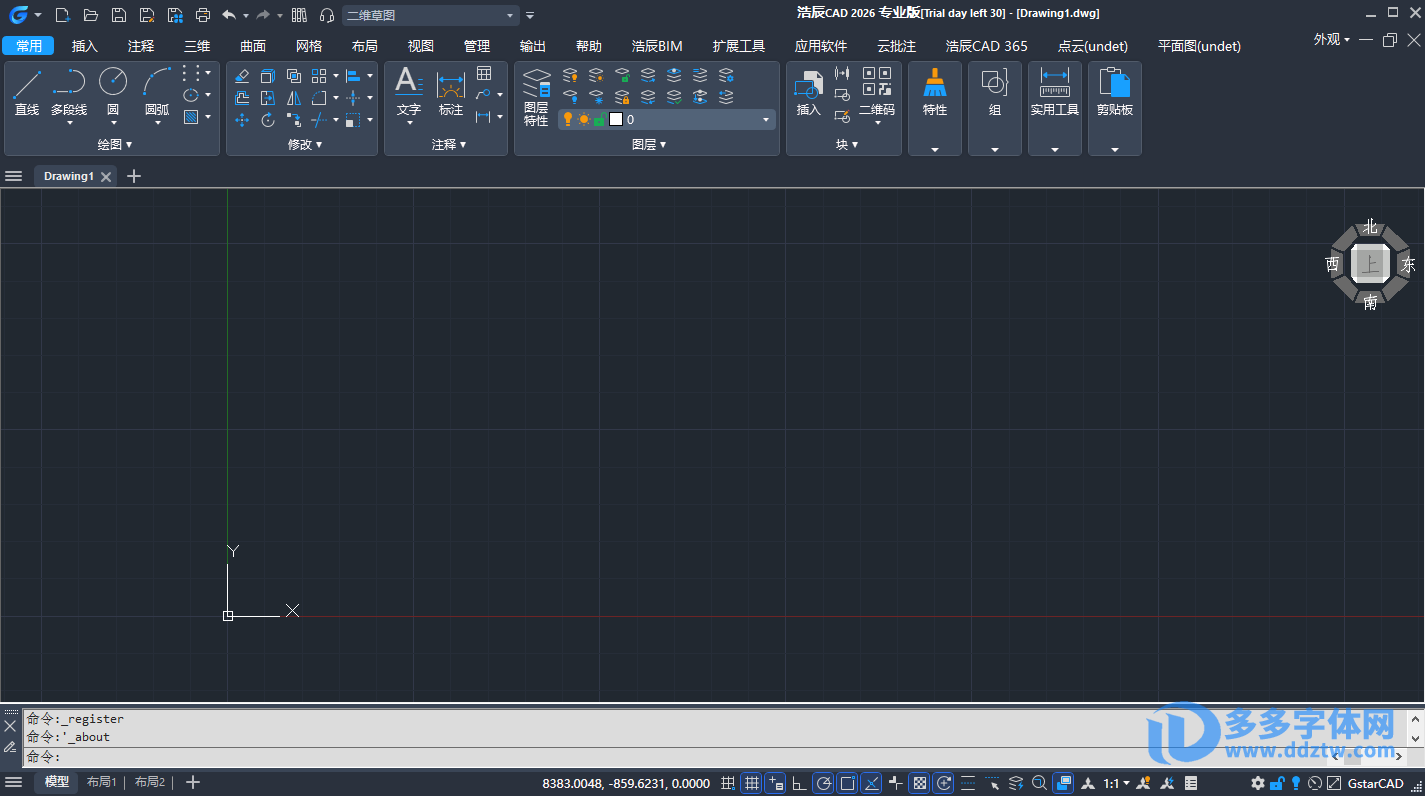Switch to the 布局1 layout tab
This screenshot has height=796, width=1425.
coord(102,782)
